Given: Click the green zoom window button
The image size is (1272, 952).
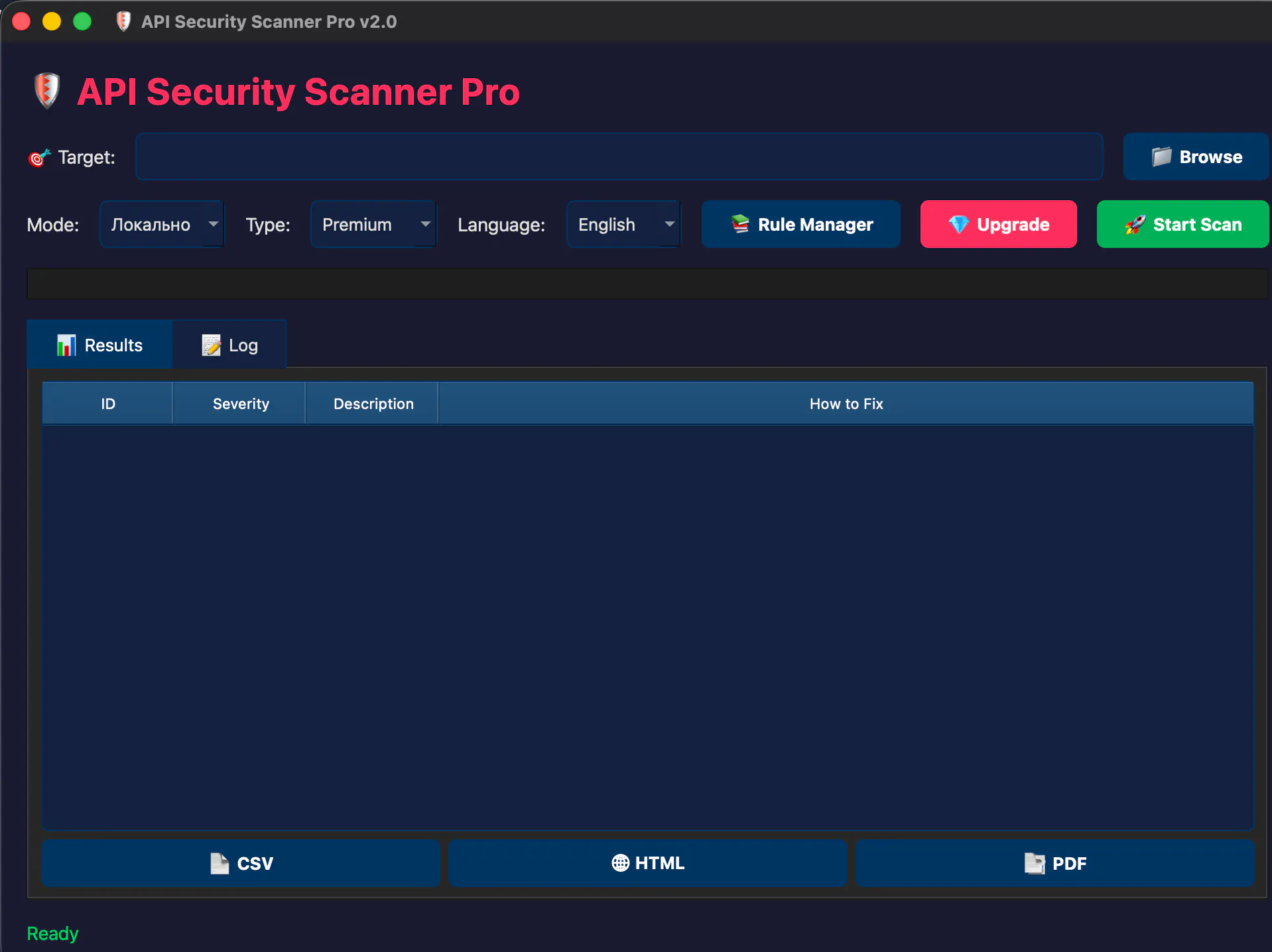Looking at the screenshot, I should pos(82,21).
